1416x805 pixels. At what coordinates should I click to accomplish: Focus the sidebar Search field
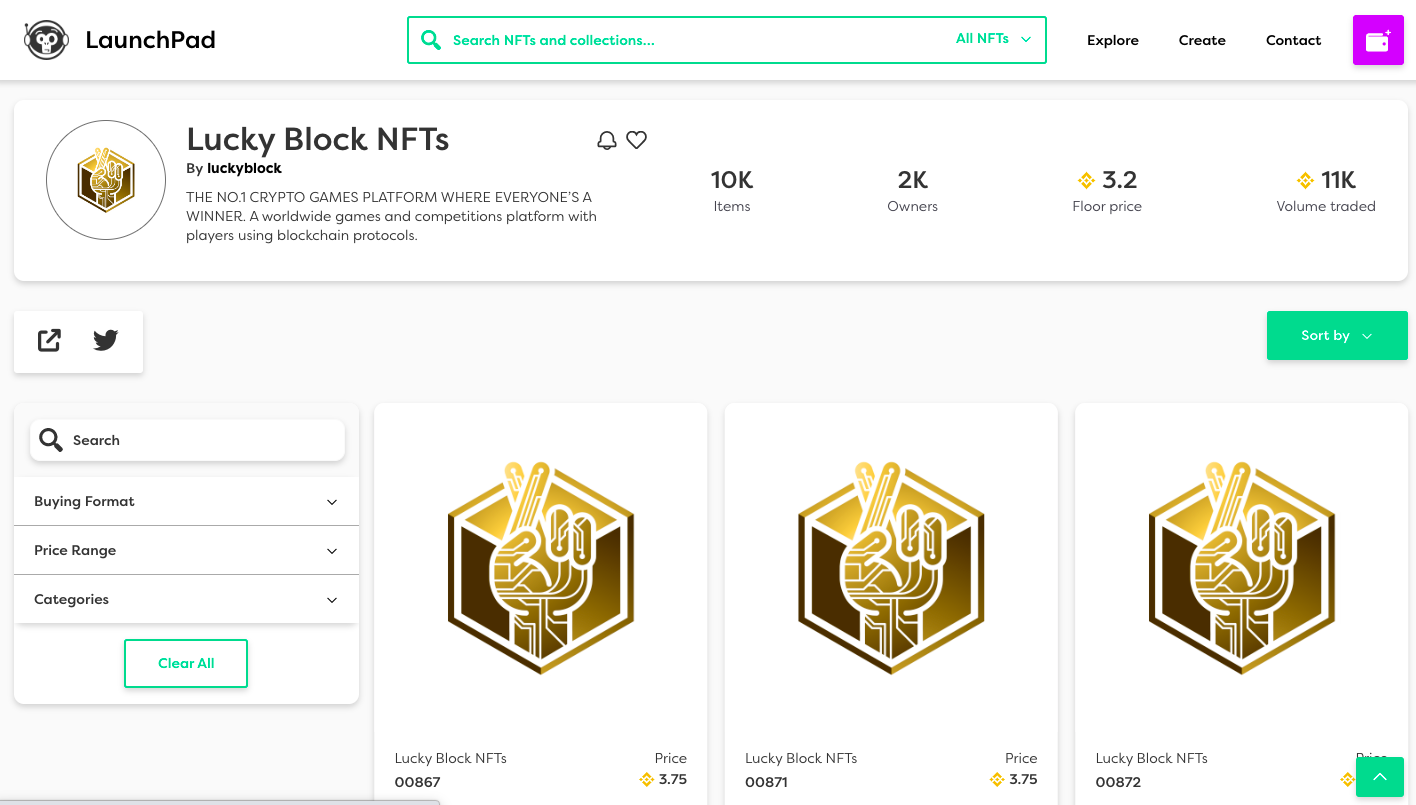[188, 440]
